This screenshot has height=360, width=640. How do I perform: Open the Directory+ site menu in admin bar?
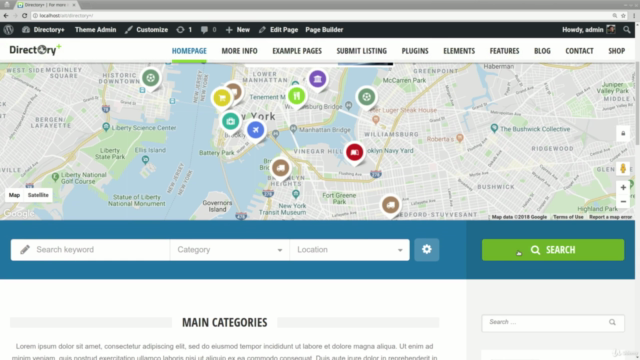pos(43,30)
